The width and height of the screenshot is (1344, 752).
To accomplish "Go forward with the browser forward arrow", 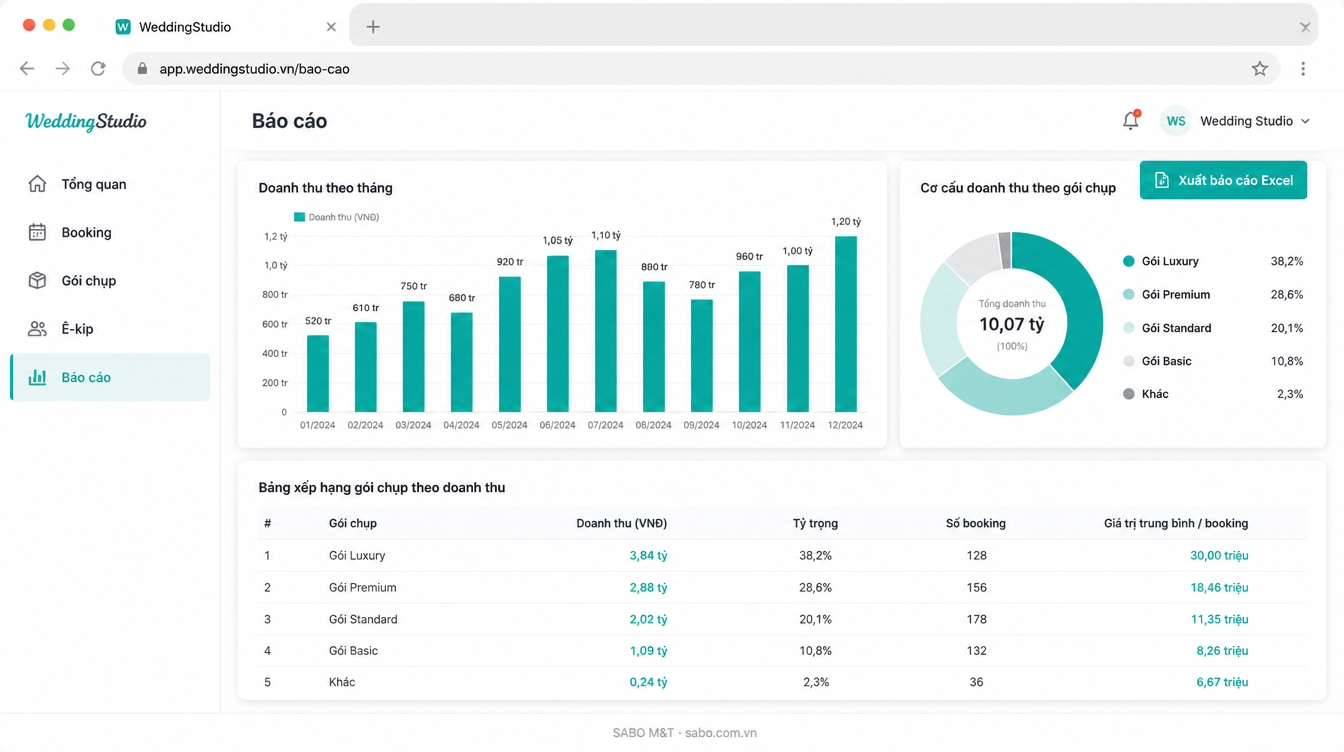I will [63, 69].
